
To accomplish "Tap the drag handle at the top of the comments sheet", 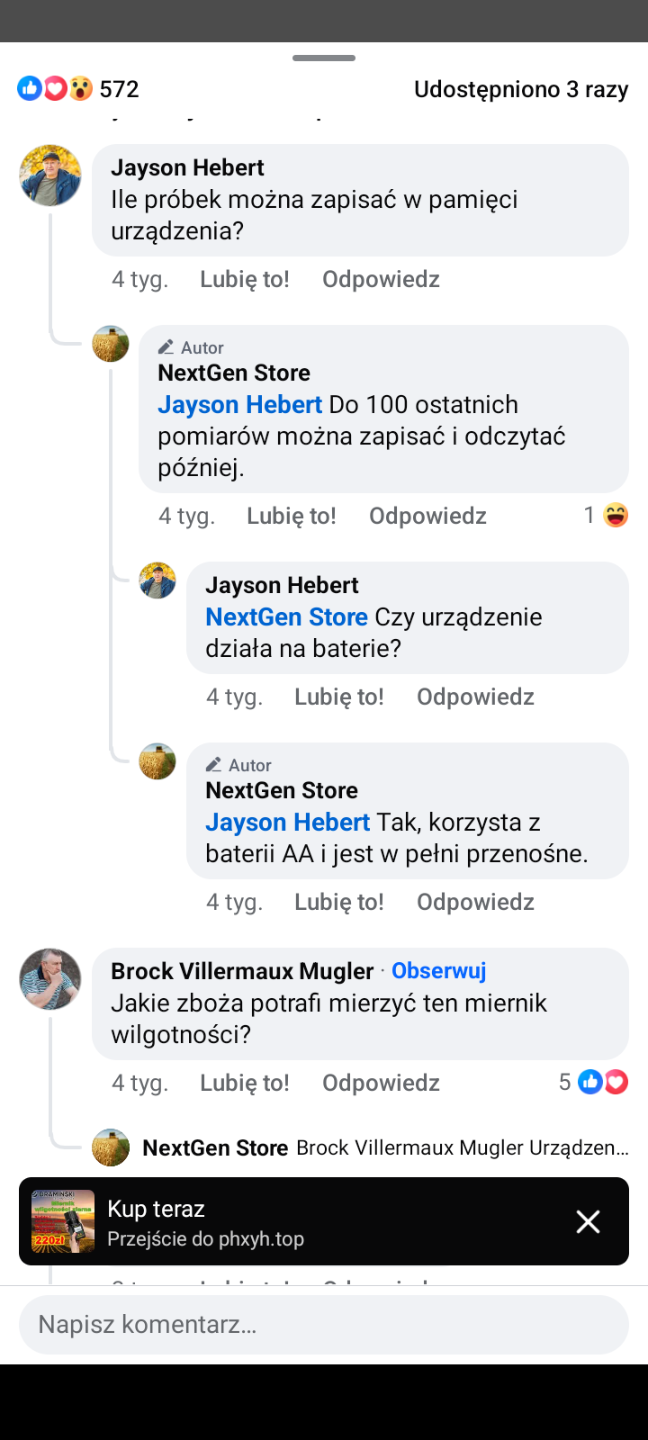I will 324,58.
